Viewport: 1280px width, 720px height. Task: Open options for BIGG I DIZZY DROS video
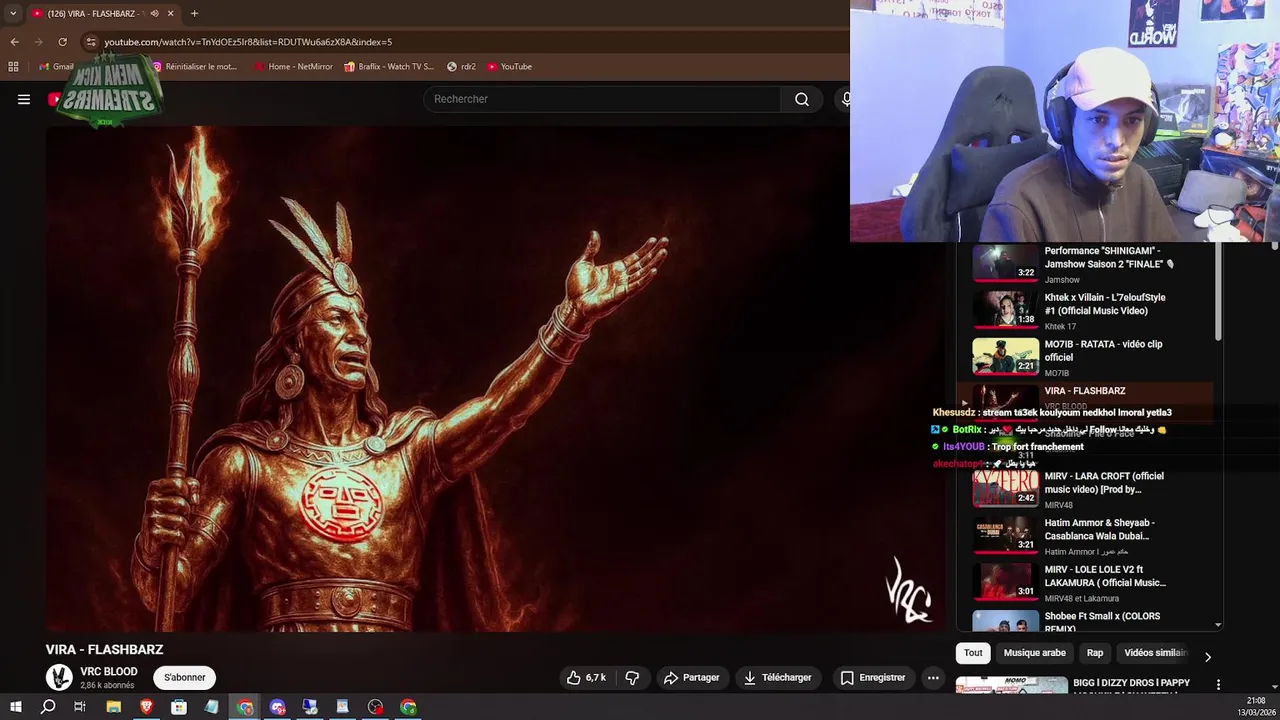tap(1218, 685)
